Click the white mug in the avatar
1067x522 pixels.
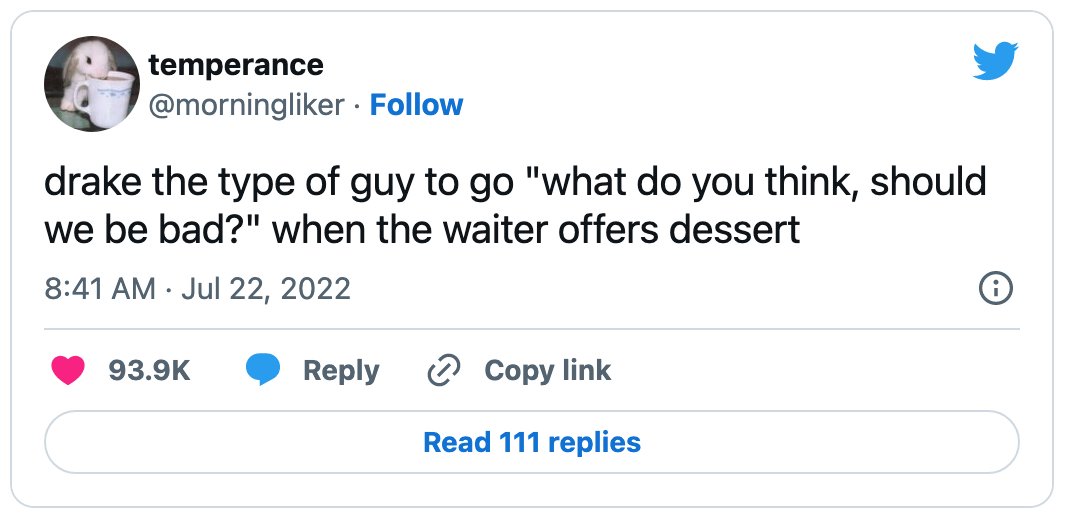pos(105,99)
